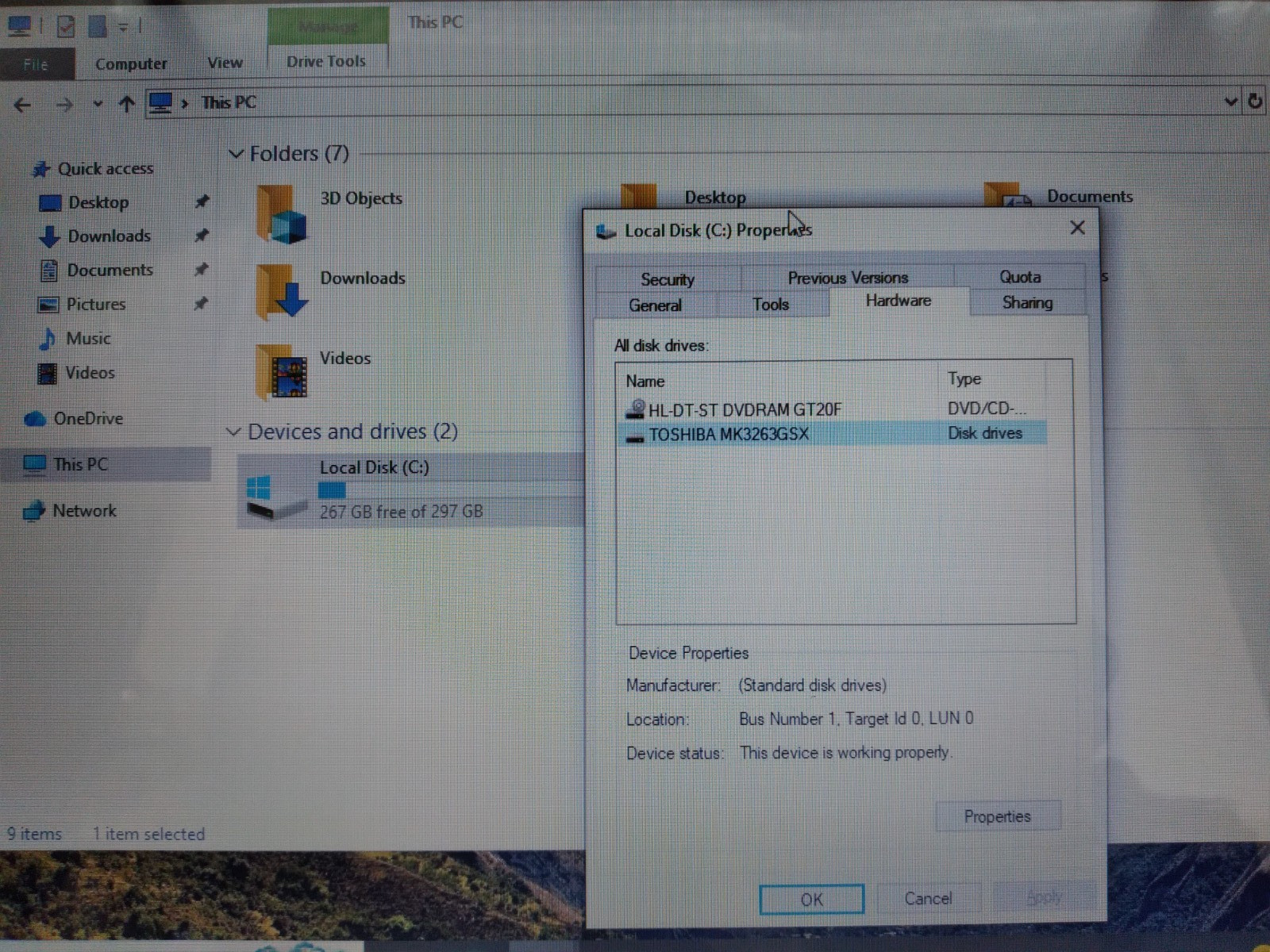Select the Documents folder in Folders group

[1059, 195]
